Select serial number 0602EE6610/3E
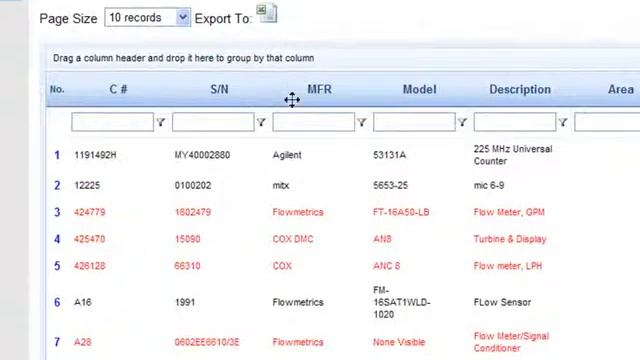The image size is (640, 360). (x=207, y=342)
